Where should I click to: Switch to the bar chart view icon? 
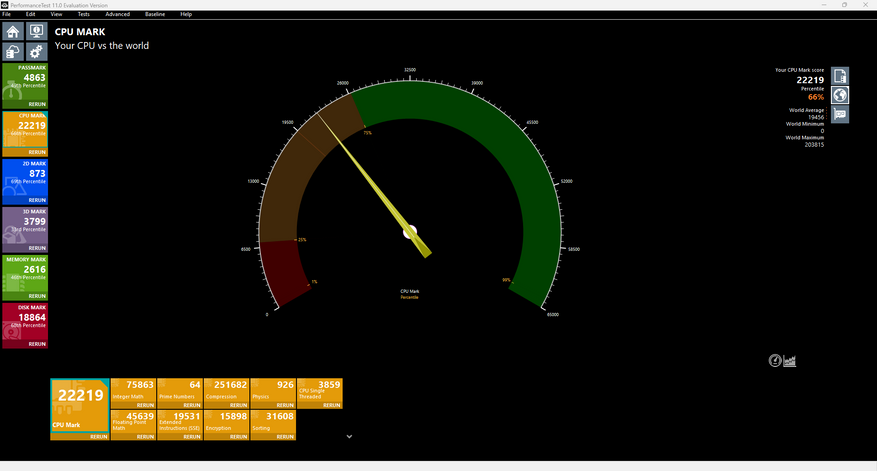[x=789, y=361]
